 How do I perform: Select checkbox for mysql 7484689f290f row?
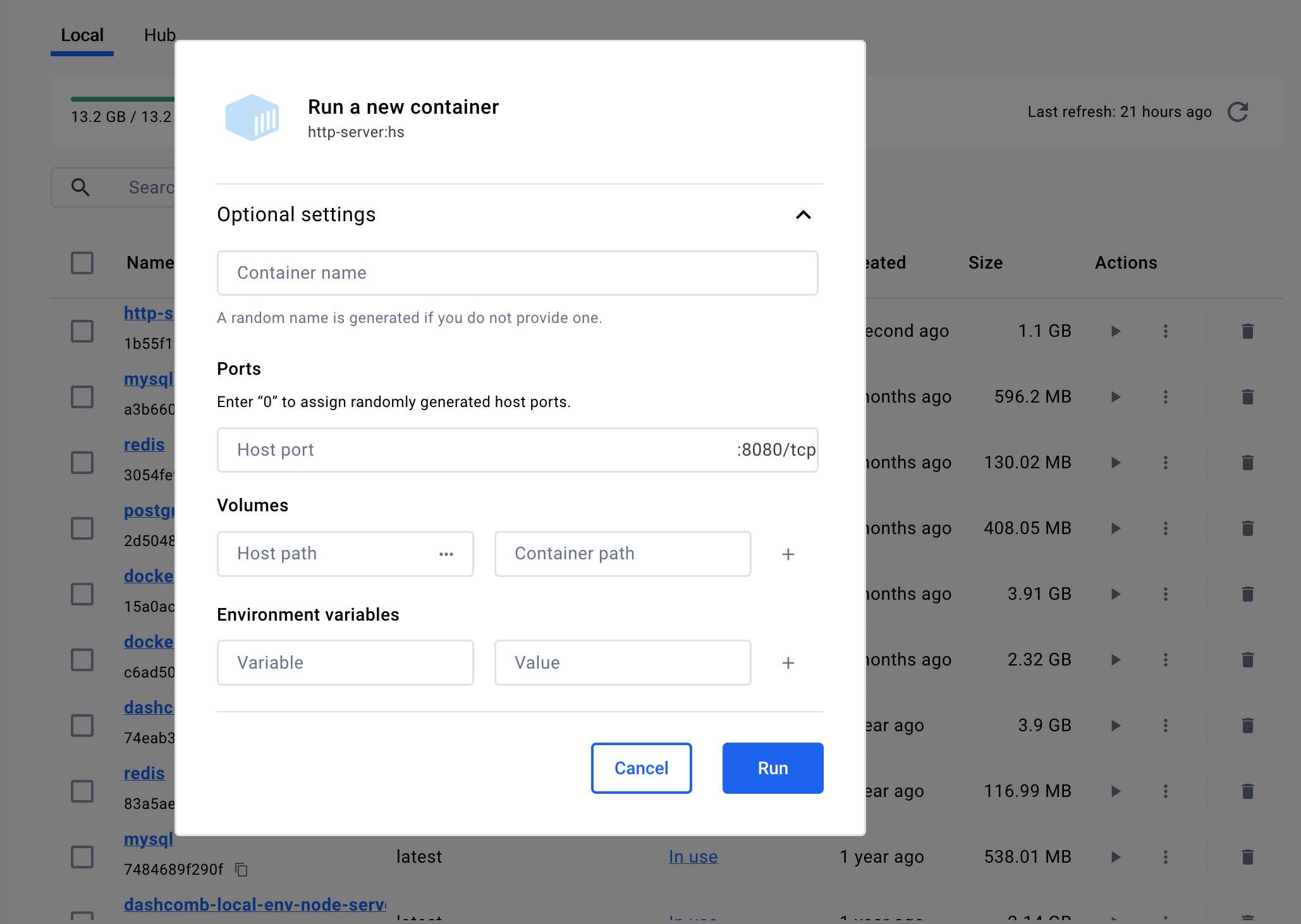(x=82, y=857)
